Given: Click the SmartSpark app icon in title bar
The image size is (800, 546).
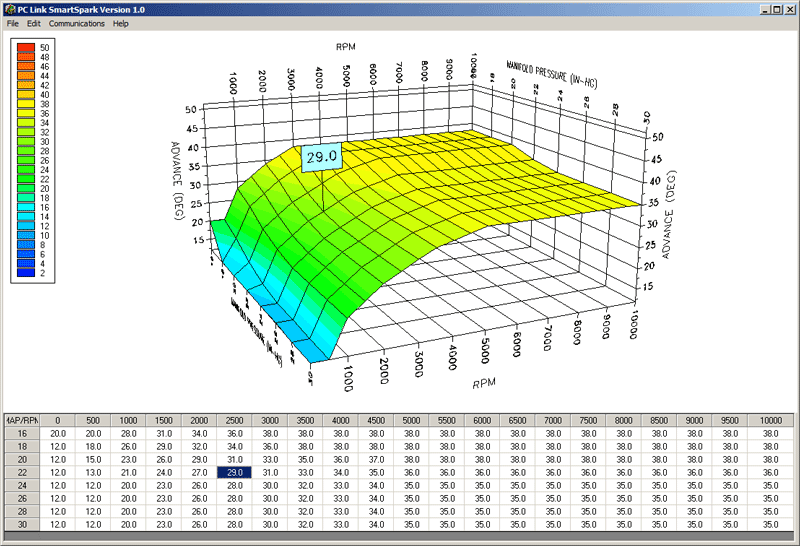Looking at the screenshot, I should 9,9.
